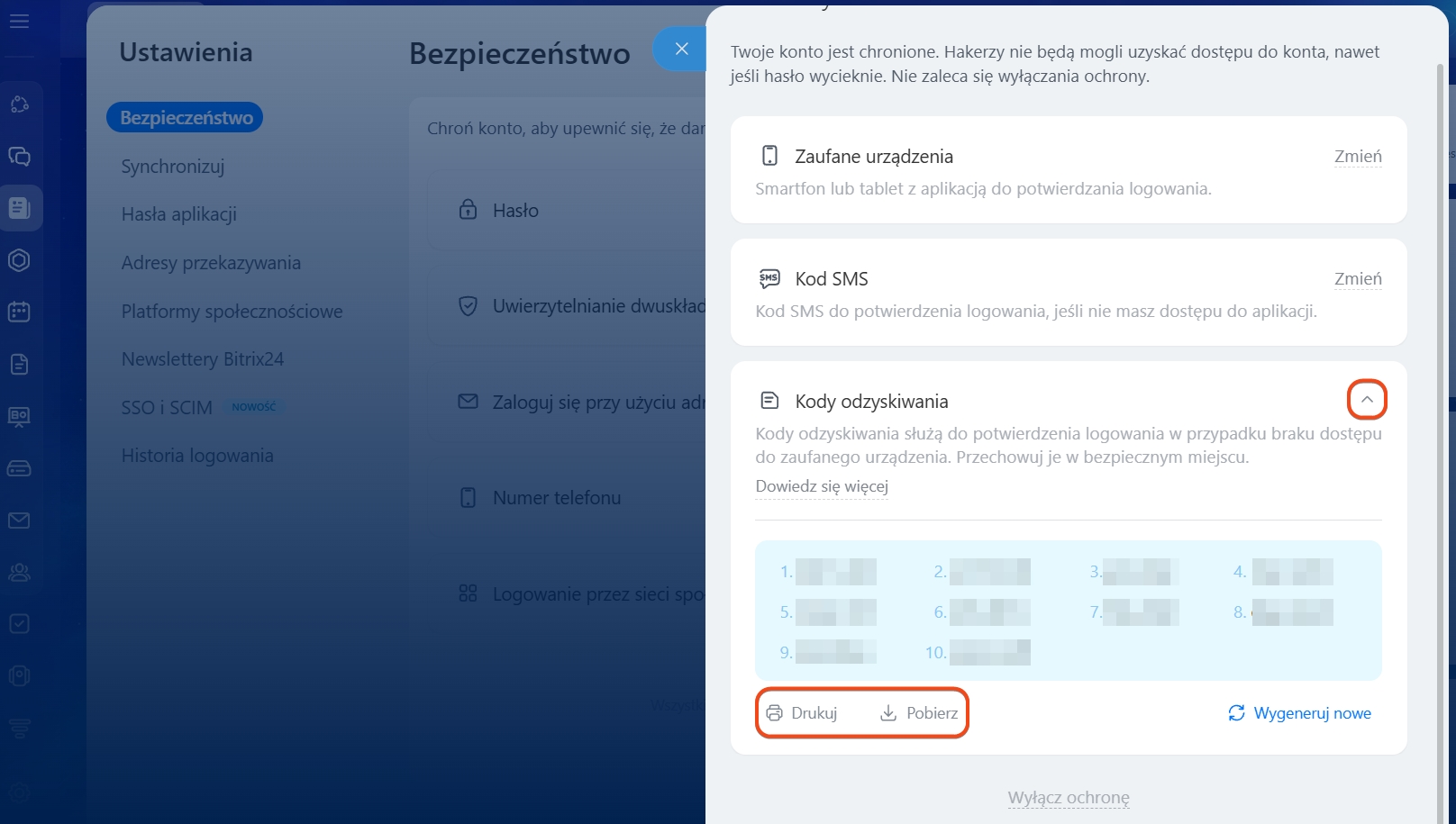
Task: Download recovery codes with Pobierz
Action: (919, 713)
